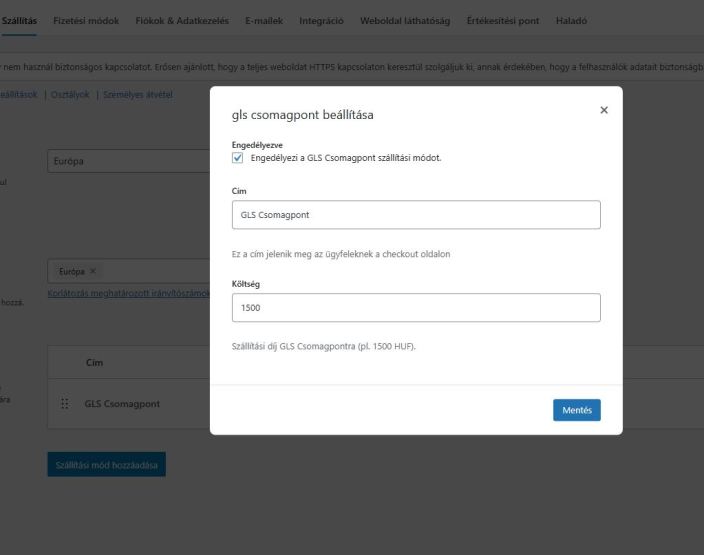
Task: Click Szállítási mód hozzáadása button
Action: point(106,464)
